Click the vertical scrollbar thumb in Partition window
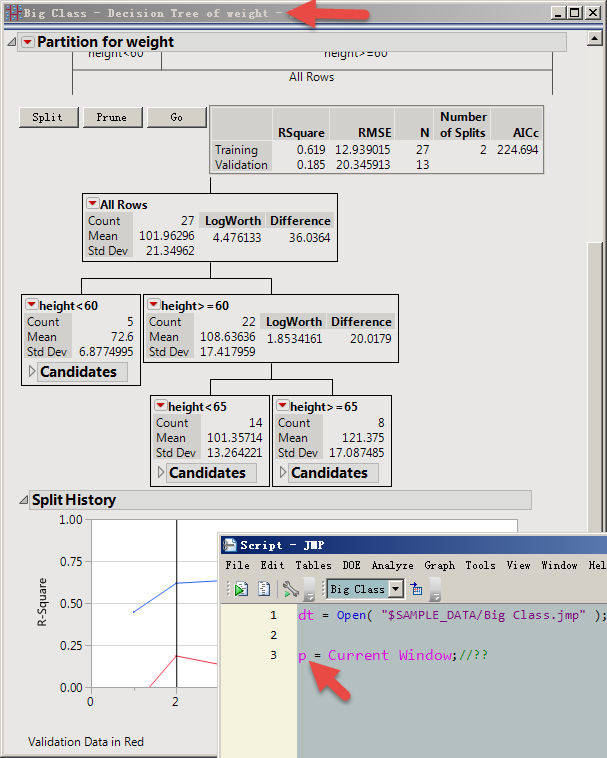 tap(595, 387)
